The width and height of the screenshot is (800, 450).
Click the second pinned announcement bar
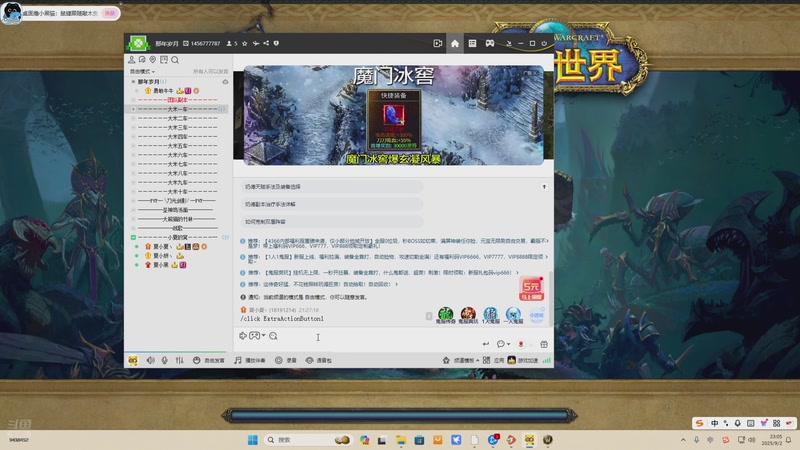[x=331, y=204]
